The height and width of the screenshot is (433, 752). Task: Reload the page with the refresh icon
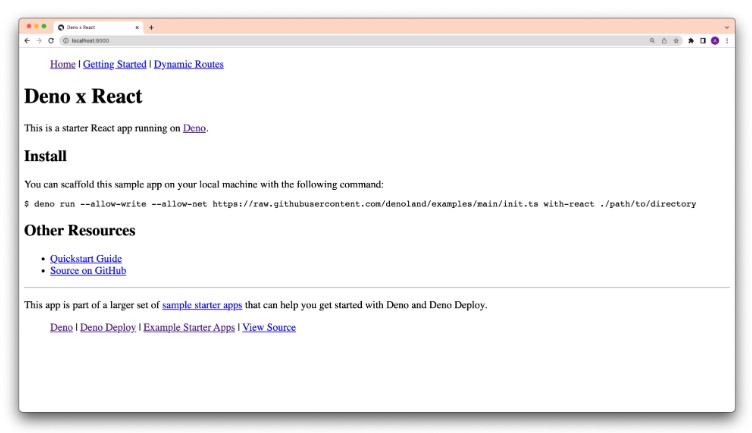[51, 41]
